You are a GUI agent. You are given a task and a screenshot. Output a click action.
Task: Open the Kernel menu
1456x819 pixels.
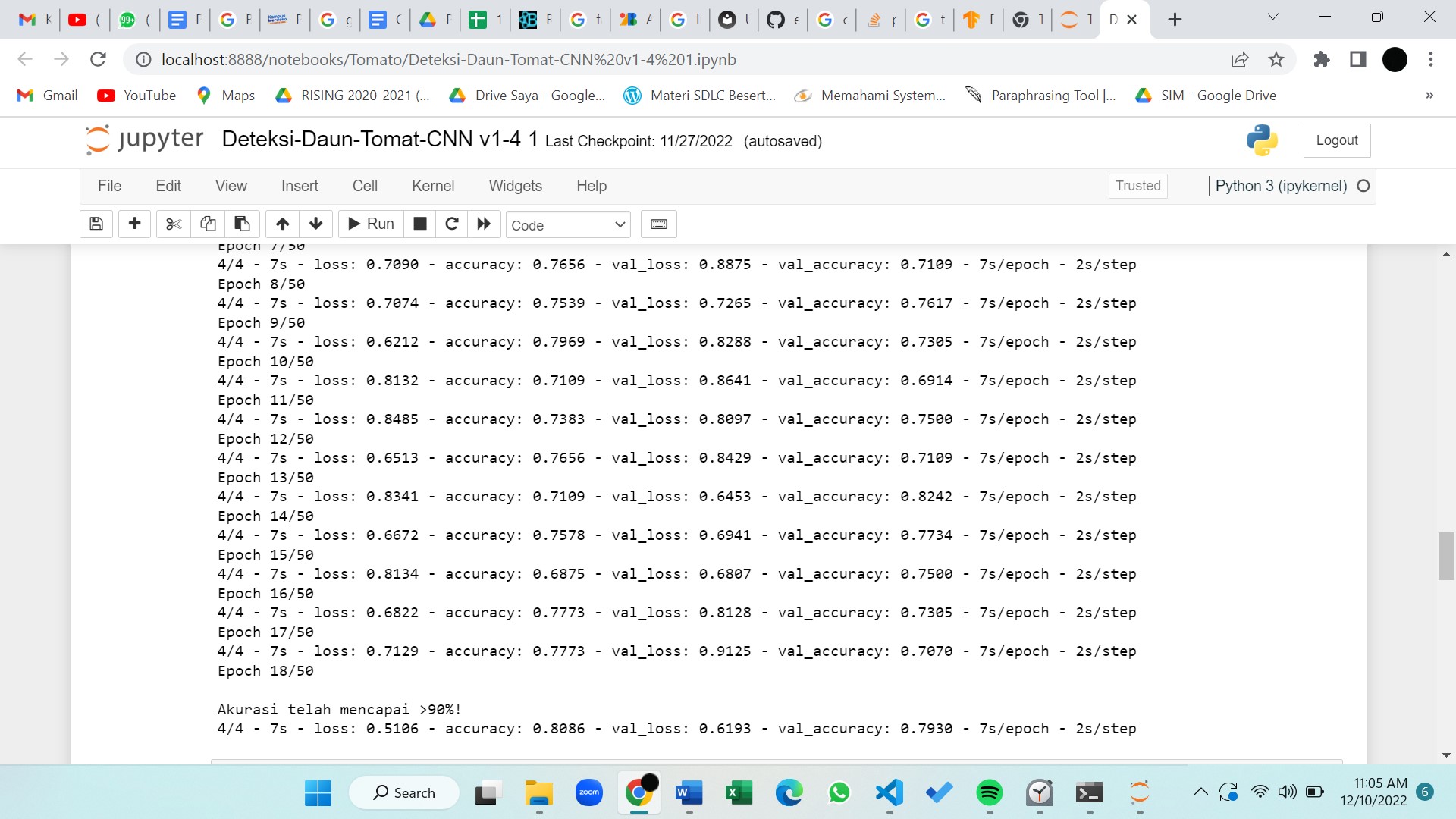coord(432,186)
